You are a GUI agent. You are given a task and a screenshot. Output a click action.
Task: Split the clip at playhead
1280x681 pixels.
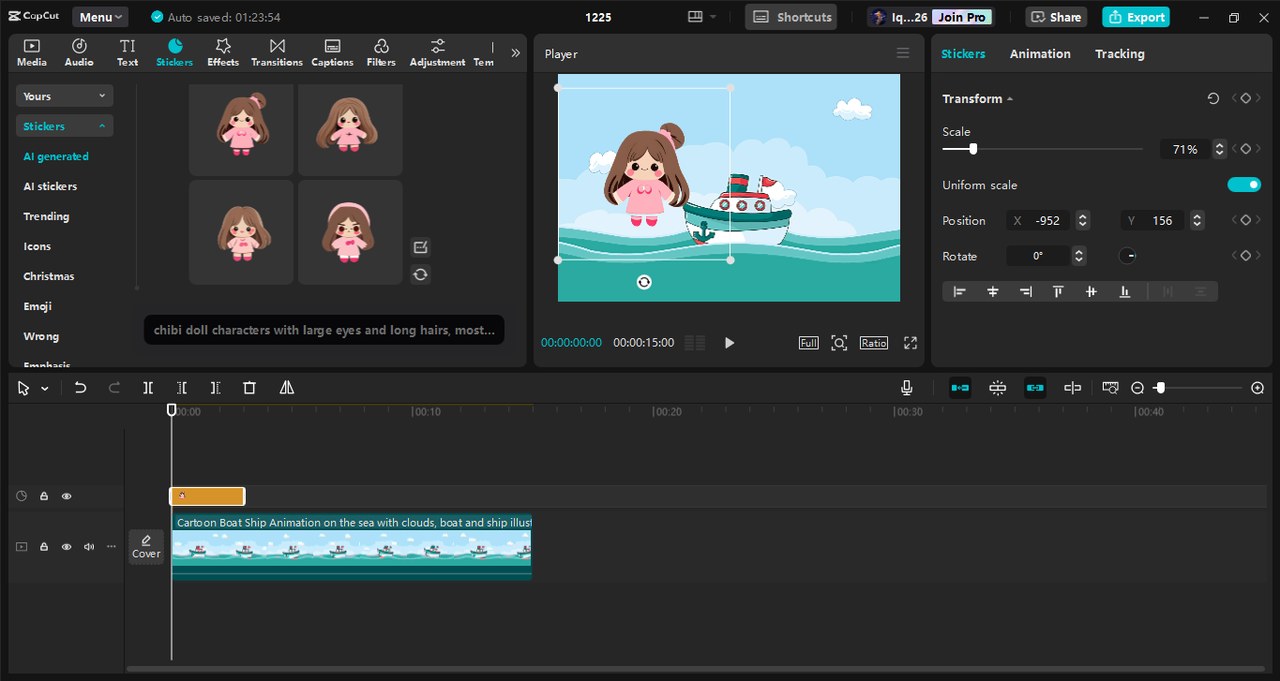[148, 388]
